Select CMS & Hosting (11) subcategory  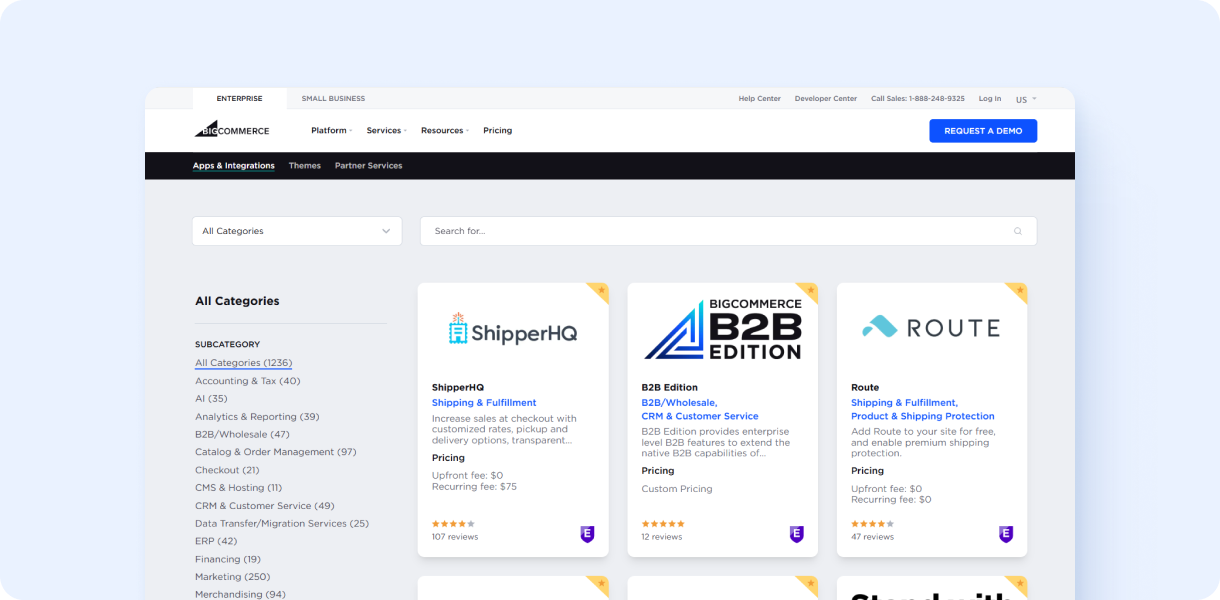[x=238, y=488]
